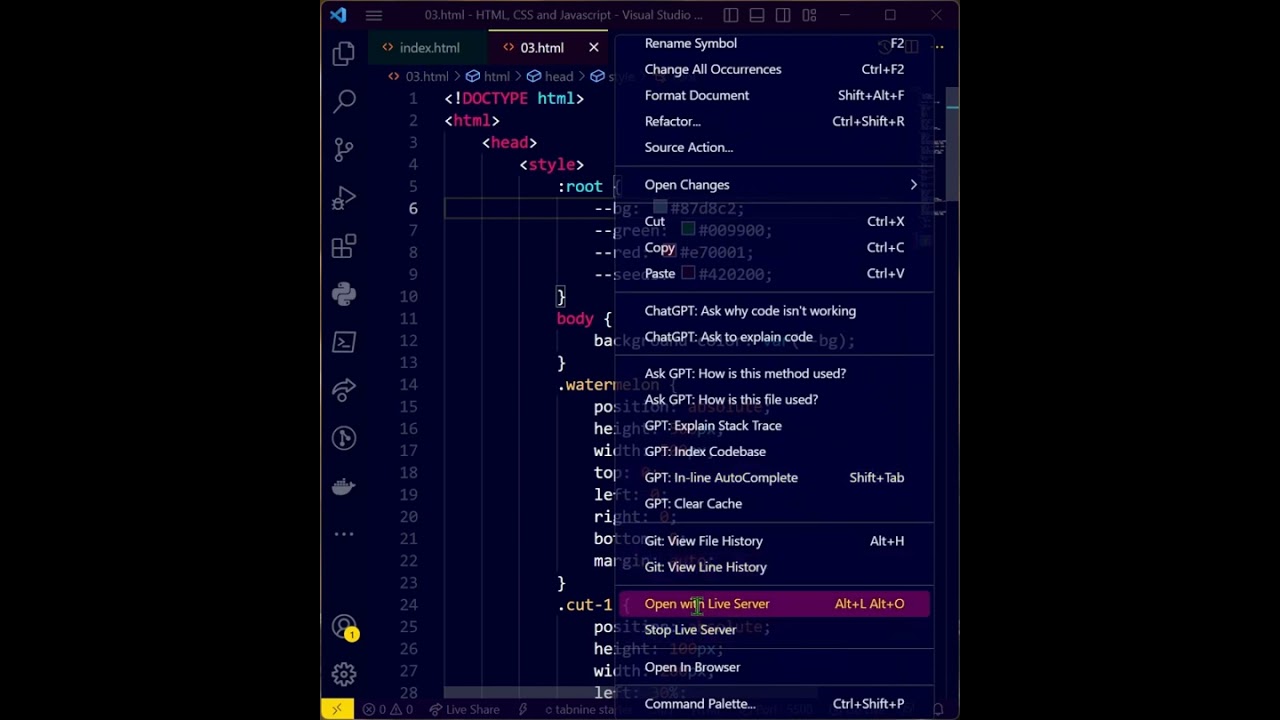Expand the Open Changes submenu
This screenshot has width=1280, height=720.
point(775,185)
